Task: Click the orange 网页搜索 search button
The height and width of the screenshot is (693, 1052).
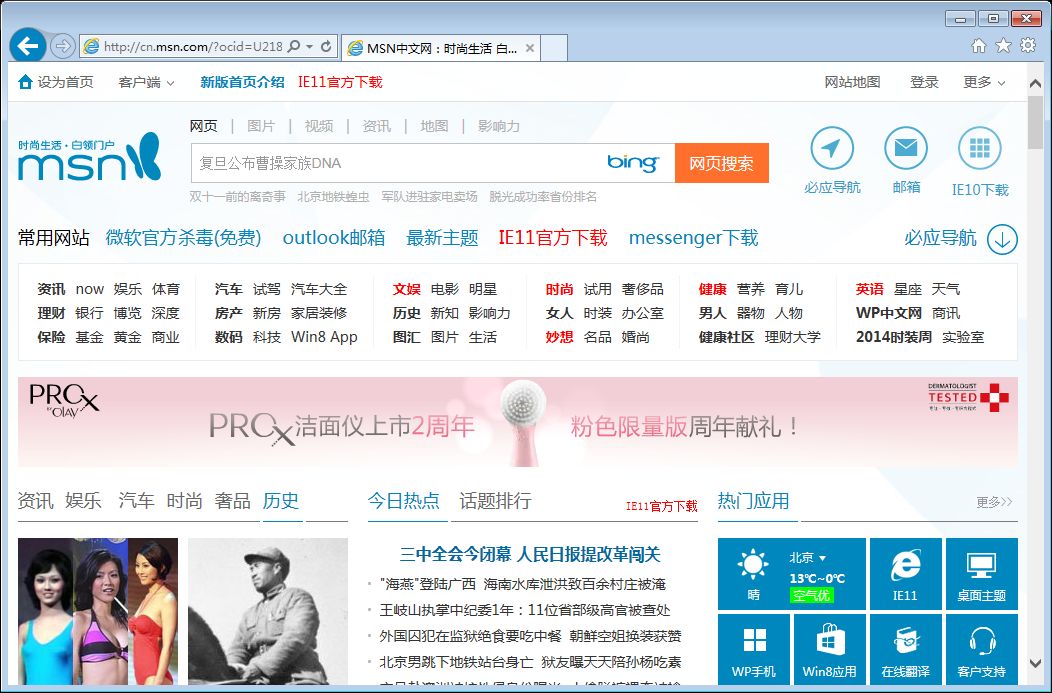Action: [x=722, y=162]
